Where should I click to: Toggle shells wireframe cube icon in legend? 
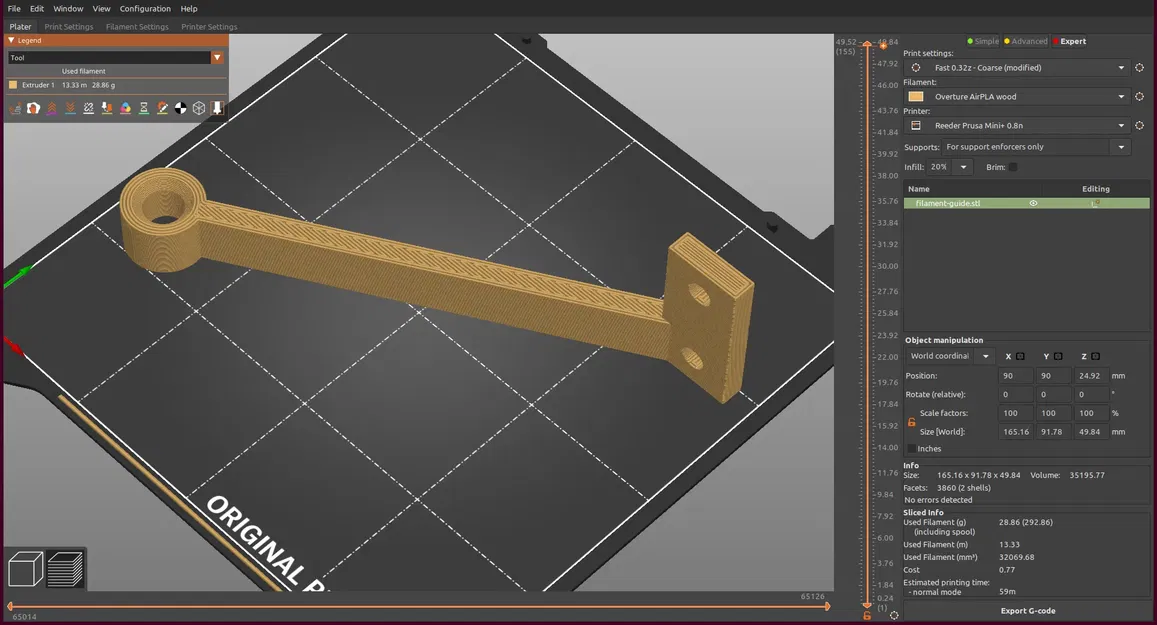click(199, 108)
